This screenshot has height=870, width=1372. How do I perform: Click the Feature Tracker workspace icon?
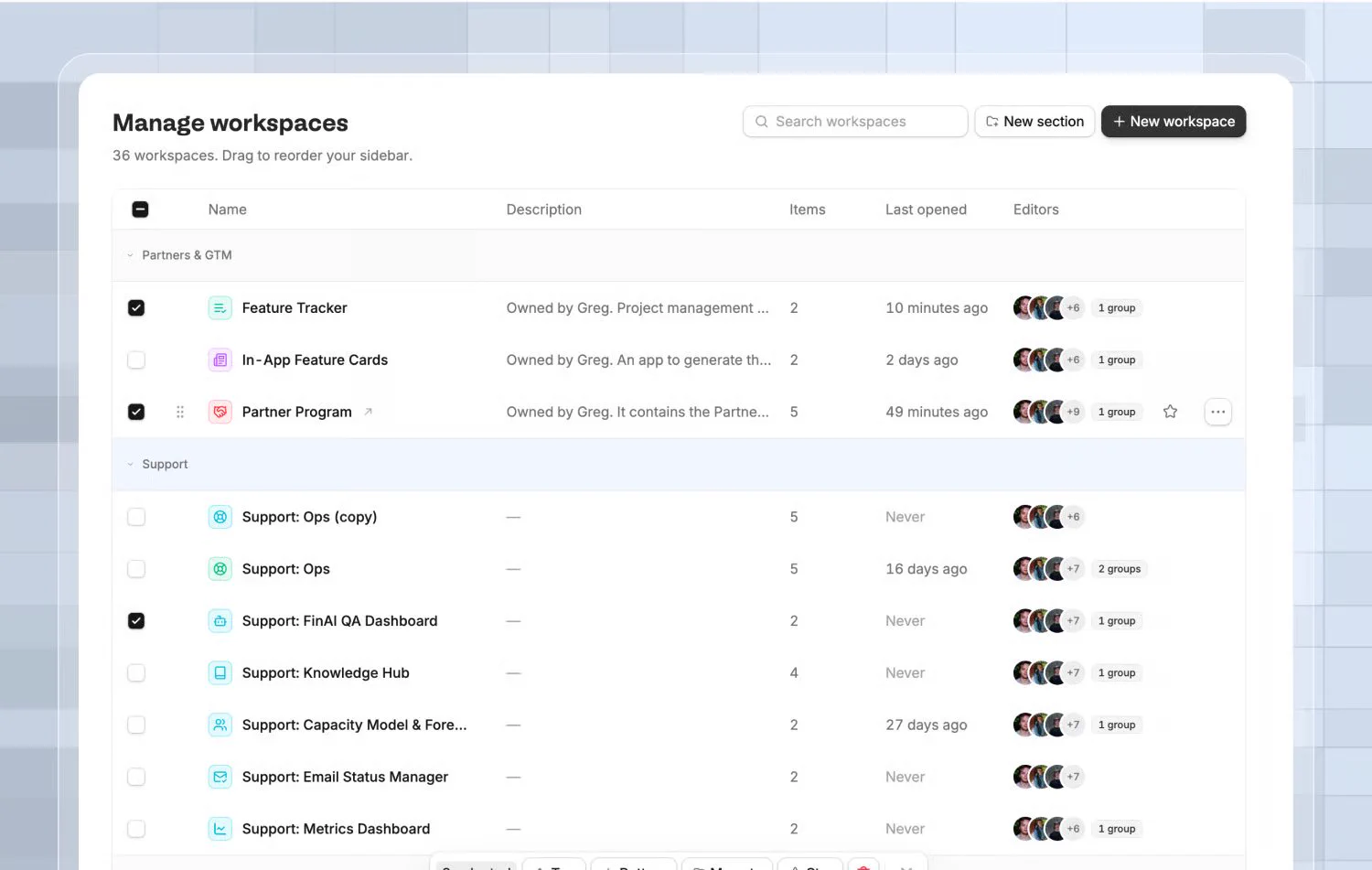click(220, 308)
